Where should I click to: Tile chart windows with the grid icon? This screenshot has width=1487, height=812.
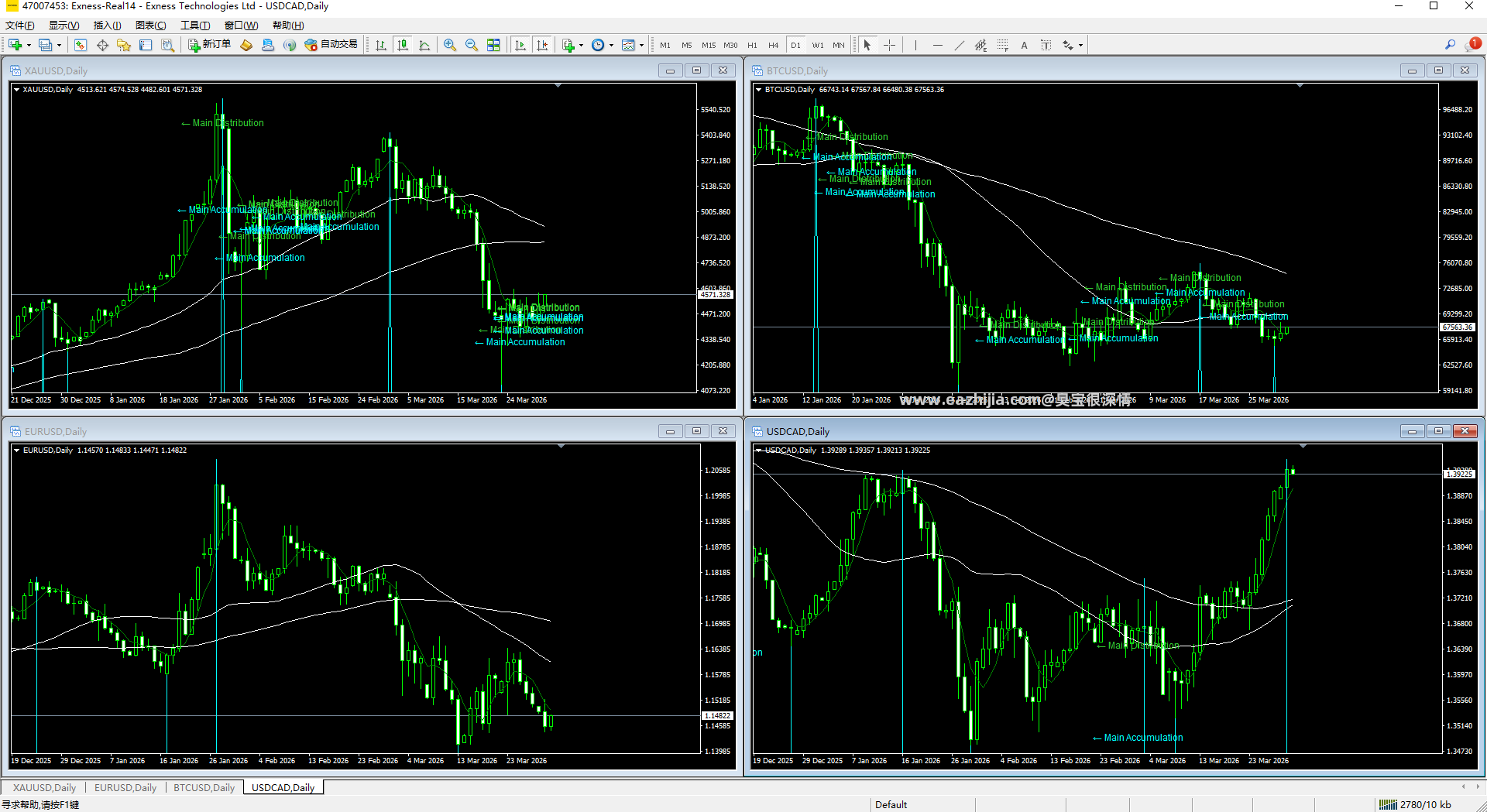coord(493,45)
